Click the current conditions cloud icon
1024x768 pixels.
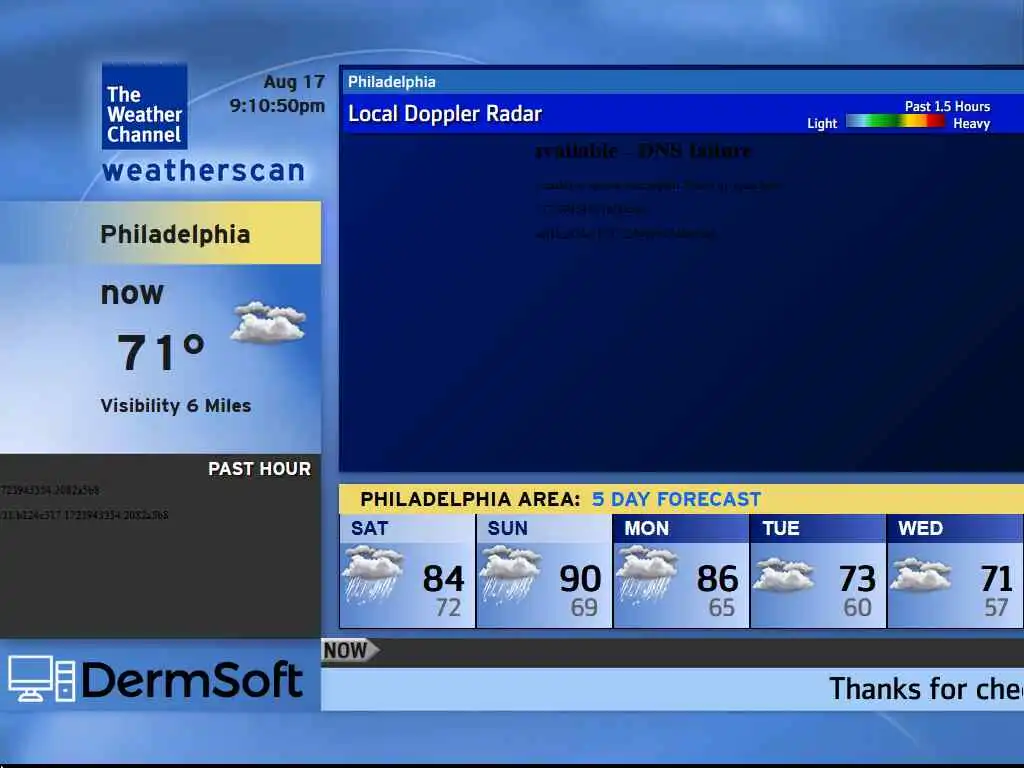point(268,322)
